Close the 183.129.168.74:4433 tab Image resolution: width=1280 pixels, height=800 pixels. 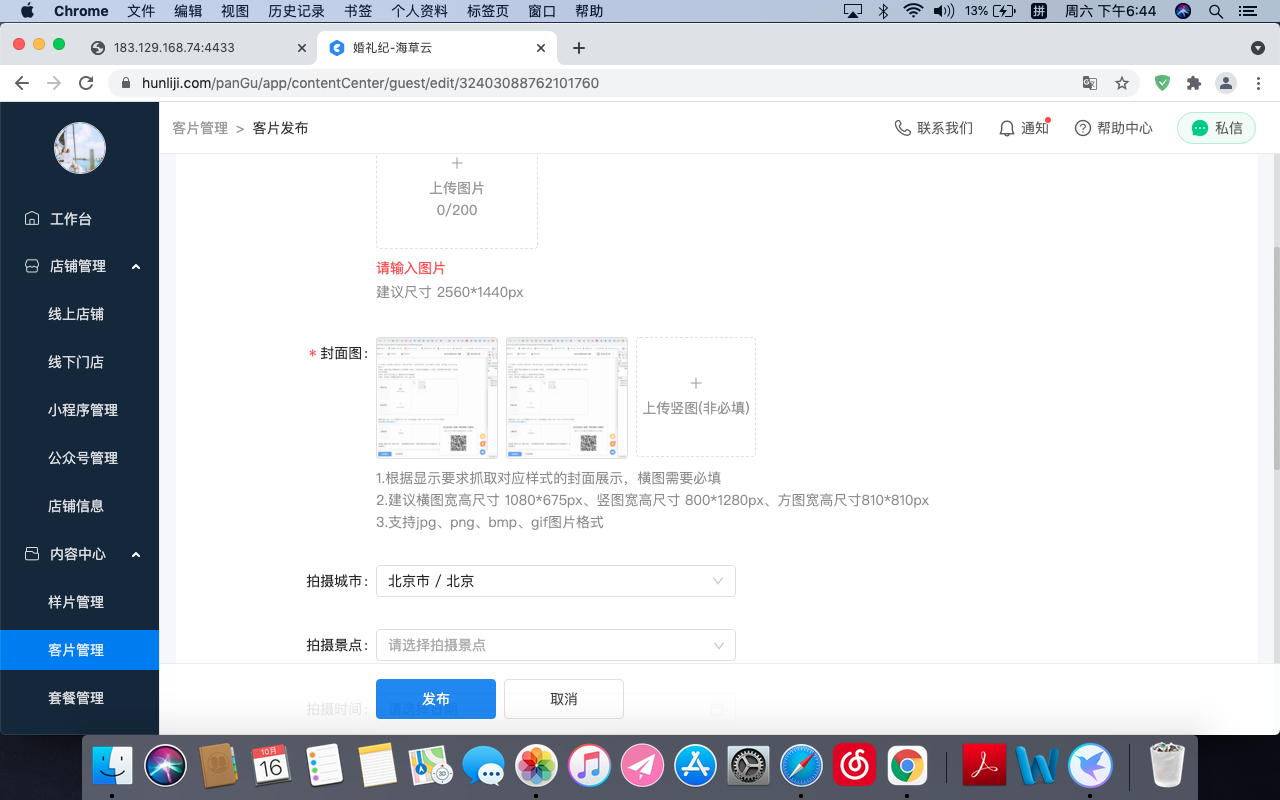pyautogui.click(x=302, y=48)
